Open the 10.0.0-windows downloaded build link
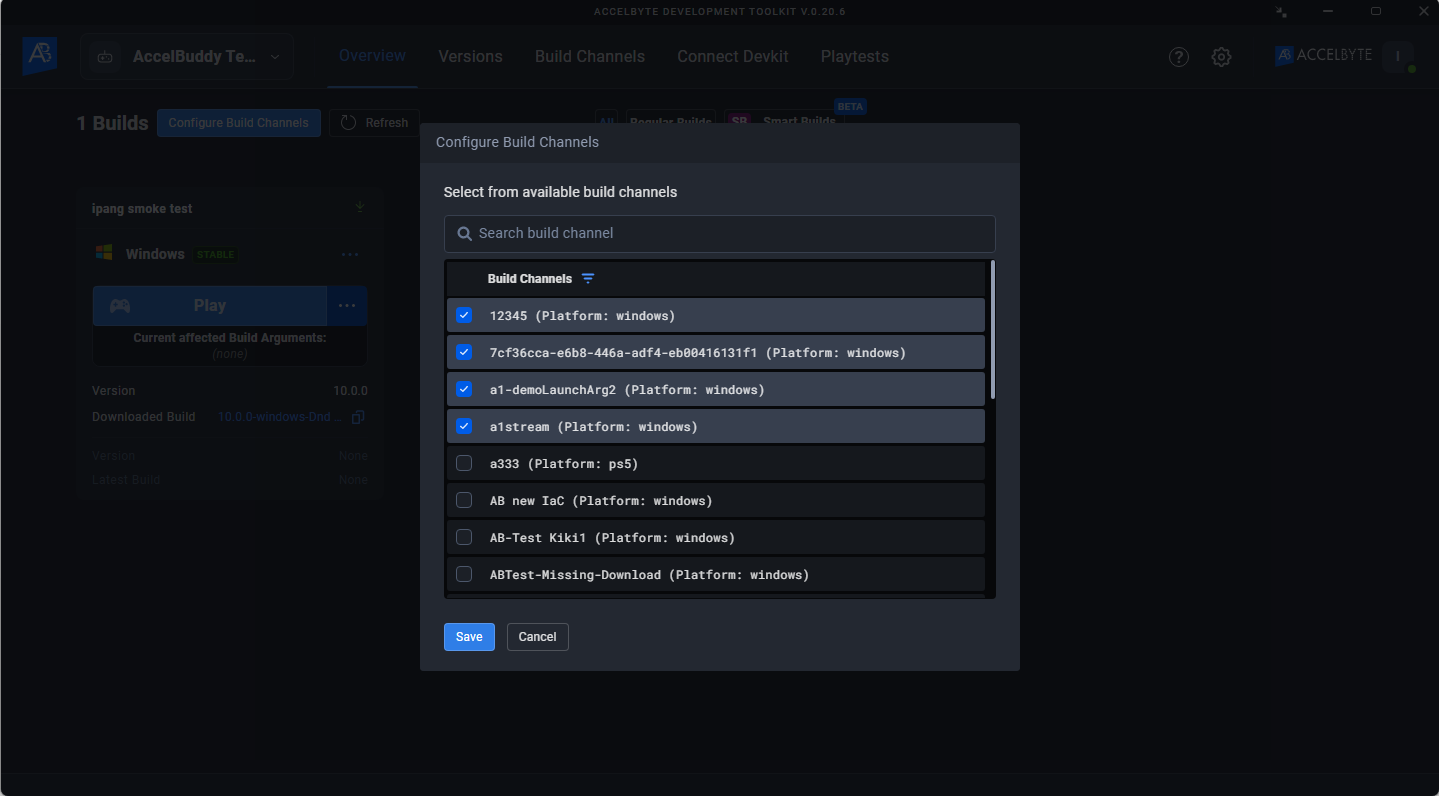Viewport: 1439px width, 796px height. tap(280, 417)
